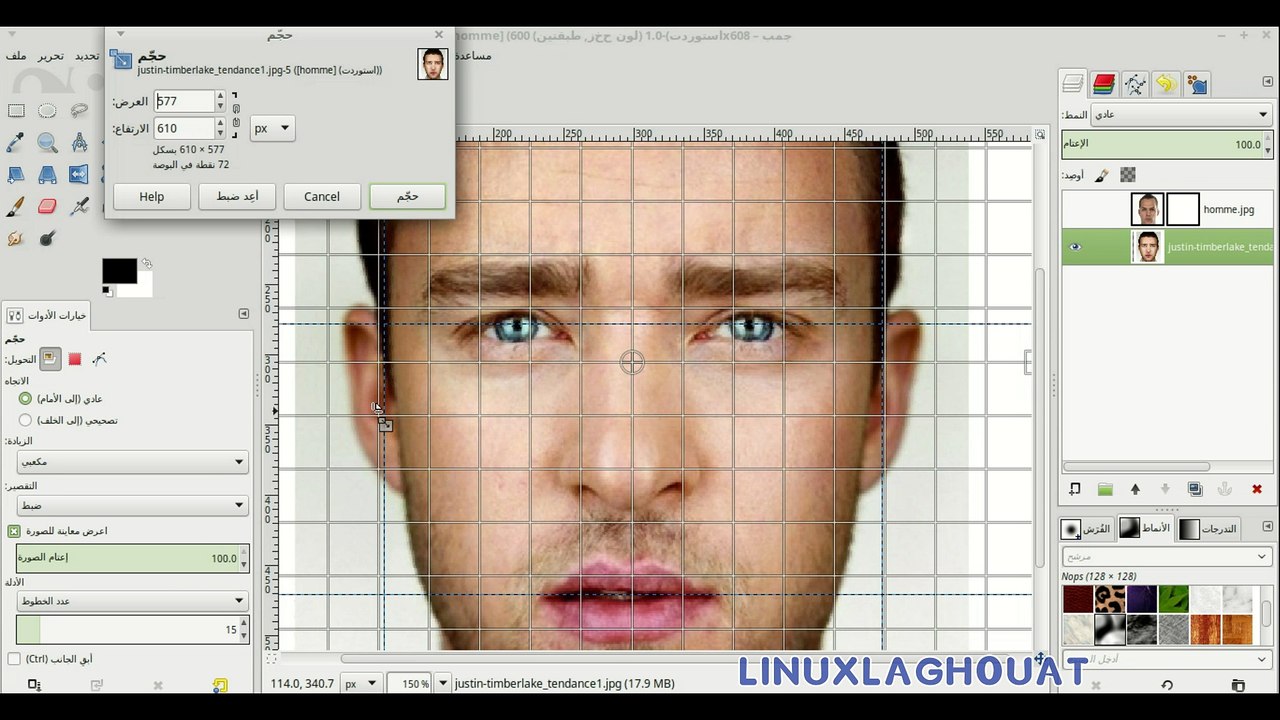Viewport: 1280px width, 720px height.
Task: Select the Dodge/Burn tool
Action: (x=47, y=239)
